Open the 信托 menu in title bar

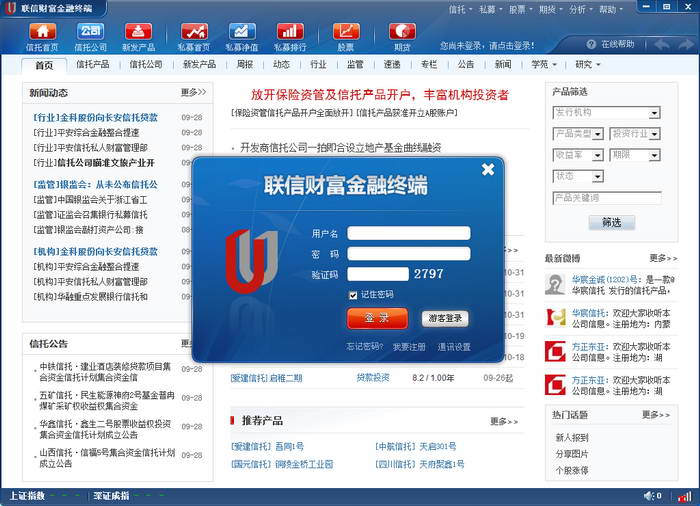point(460,9)
